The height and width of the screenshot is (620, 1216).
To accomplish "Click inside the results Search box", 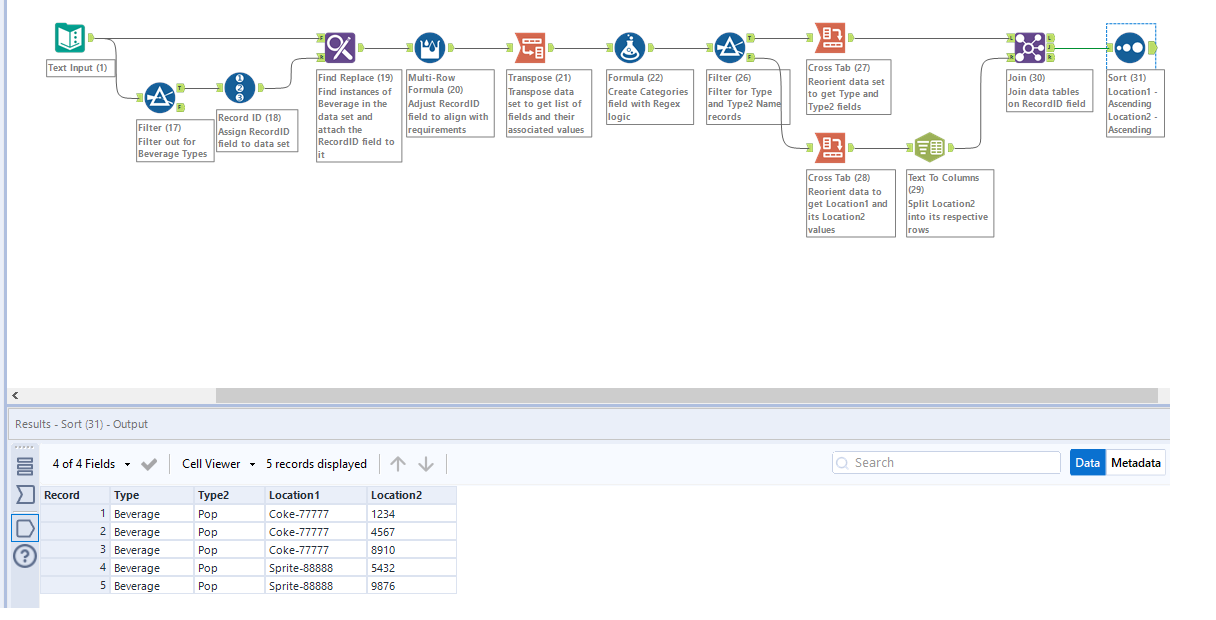I will click(945, 462).
